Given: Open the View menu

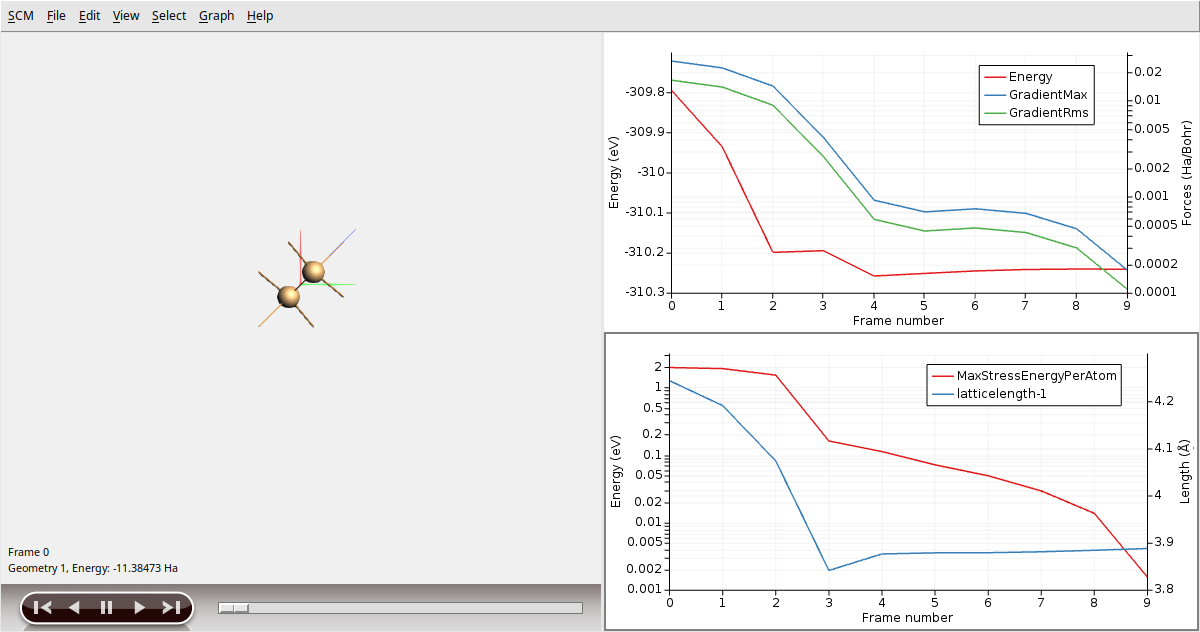Looking at the screenshot, I should coord(126,16).
